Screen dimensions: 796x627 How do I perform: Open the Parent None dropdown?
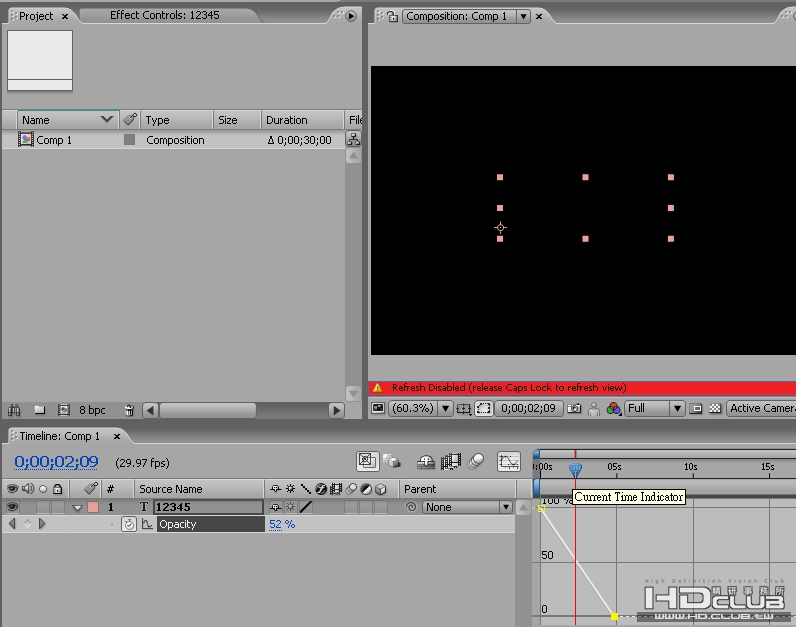point(466,507)
